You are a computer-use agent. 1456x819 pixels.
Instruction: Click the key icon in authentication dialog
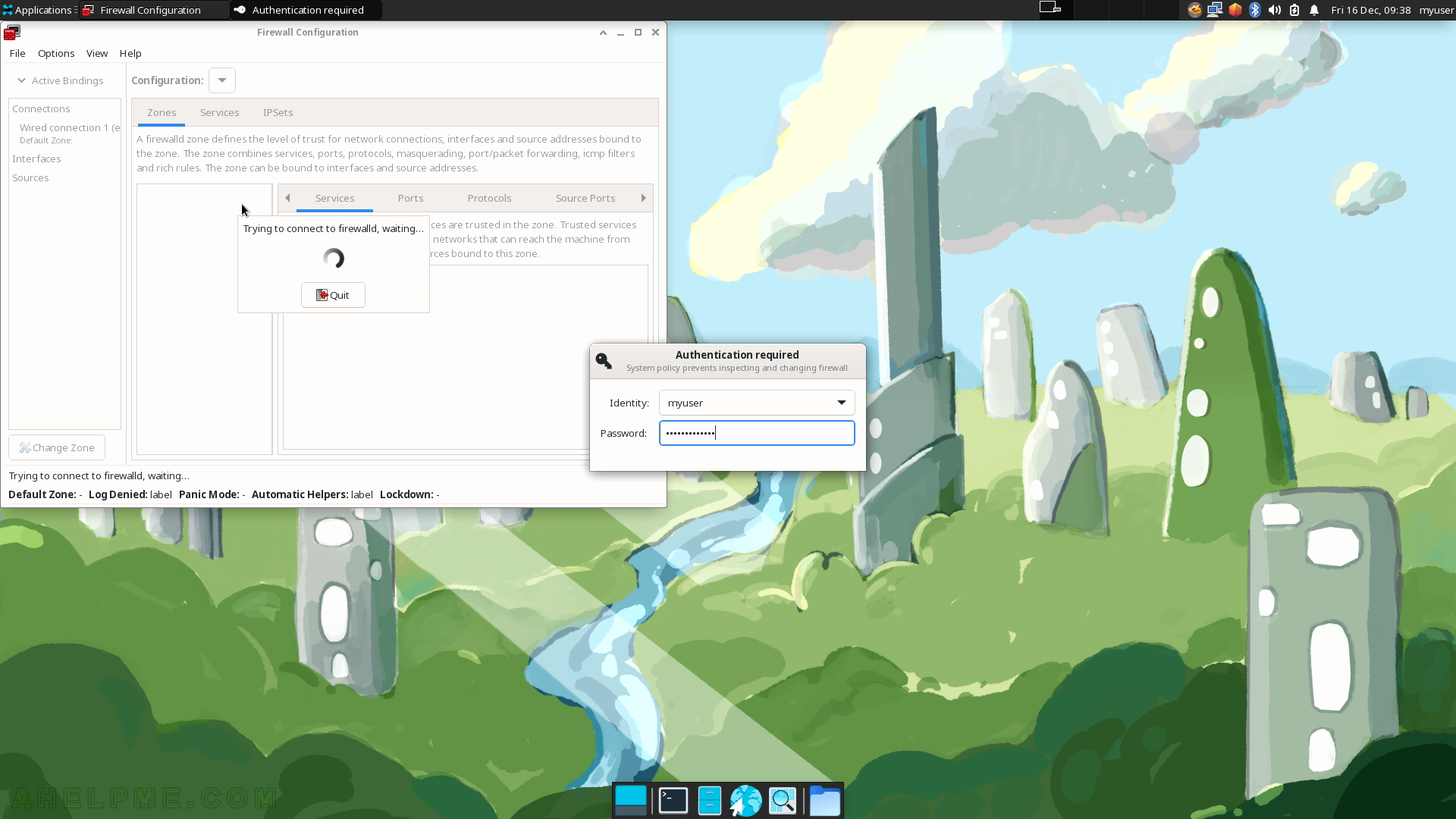tap(604, 361)
